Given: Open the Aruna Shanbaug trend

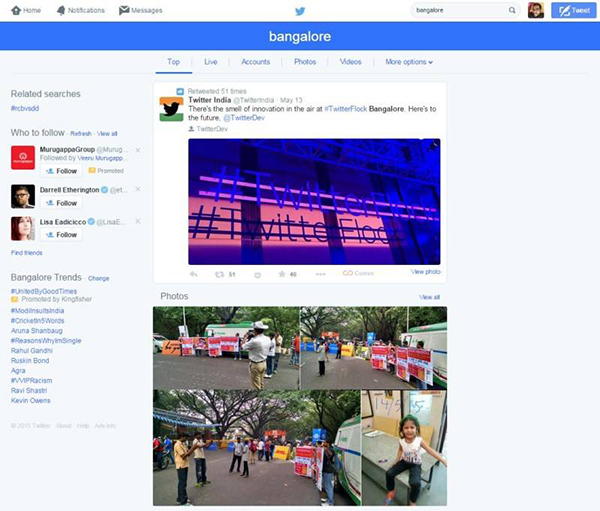Looking at the screenshot, I should [x=37, y=330].
